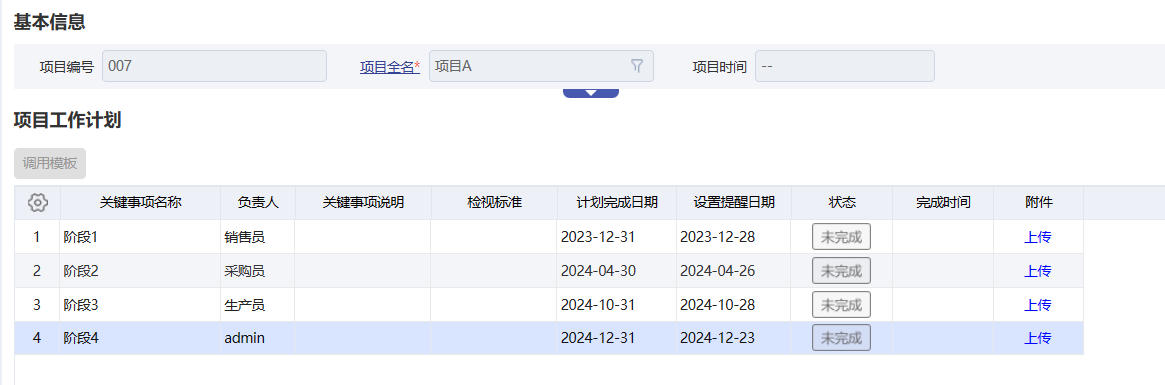
Task: Click the 调用模板 button
Action: pos(50,164)
